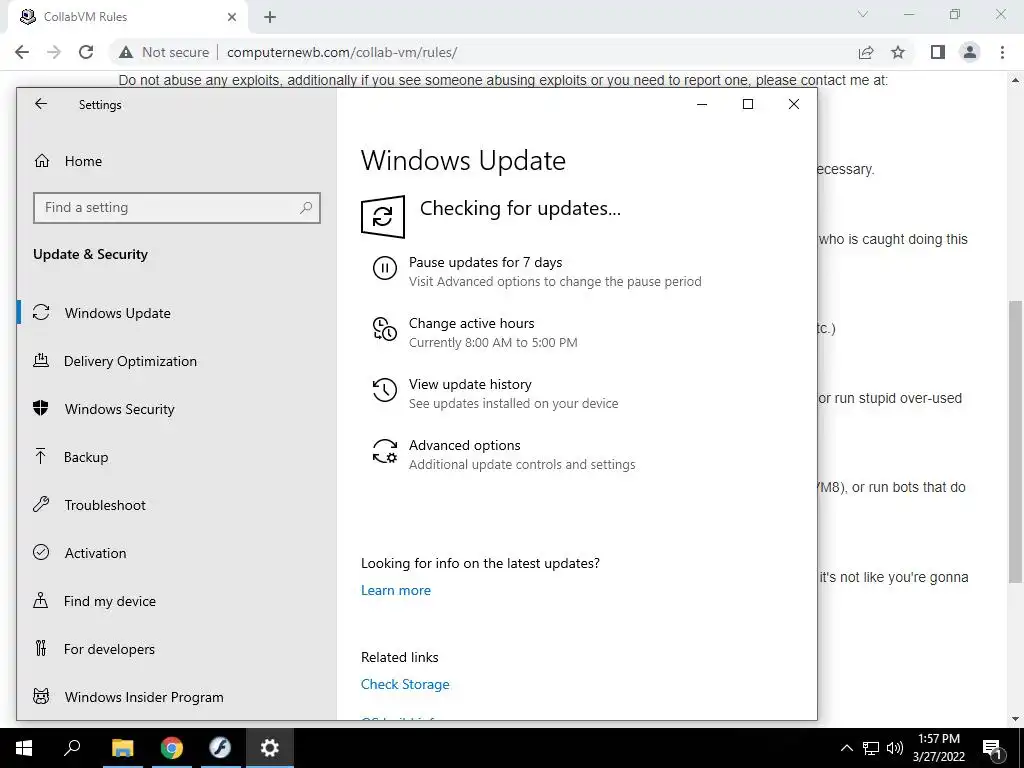Open Advanced options
Screen dimensions: 1024x768
(x=464, y=445)
